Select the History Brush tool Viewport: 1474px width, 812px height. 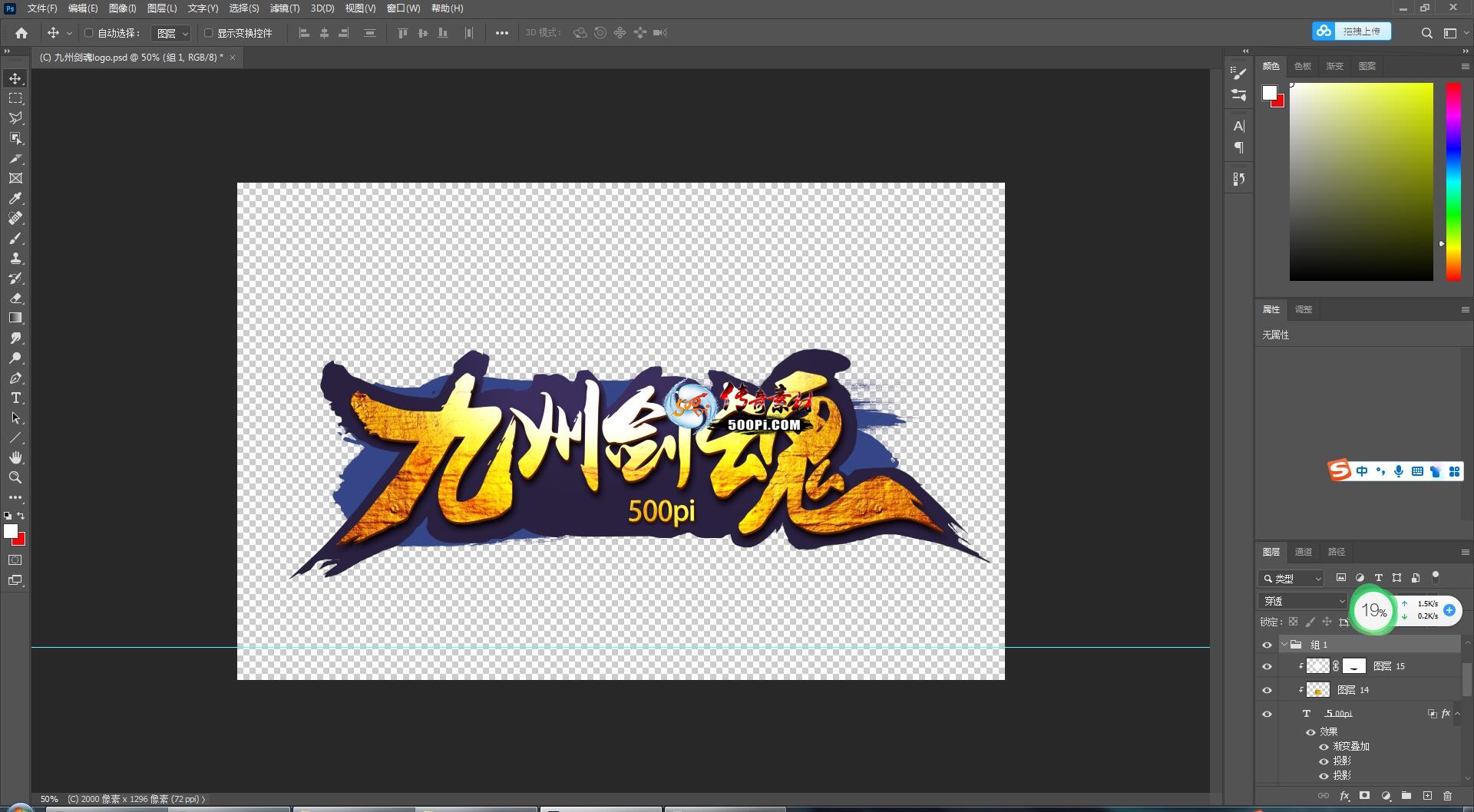coord(15,278)
